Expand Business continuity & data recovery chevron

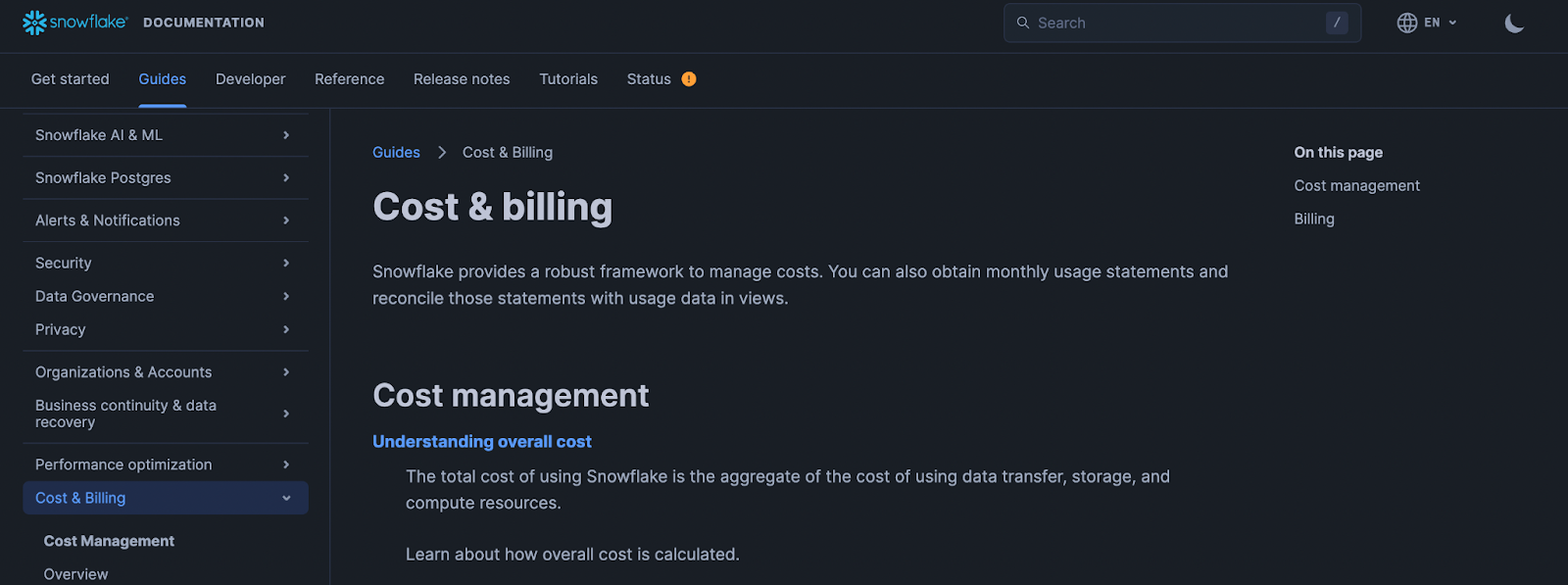pos(286,414)
